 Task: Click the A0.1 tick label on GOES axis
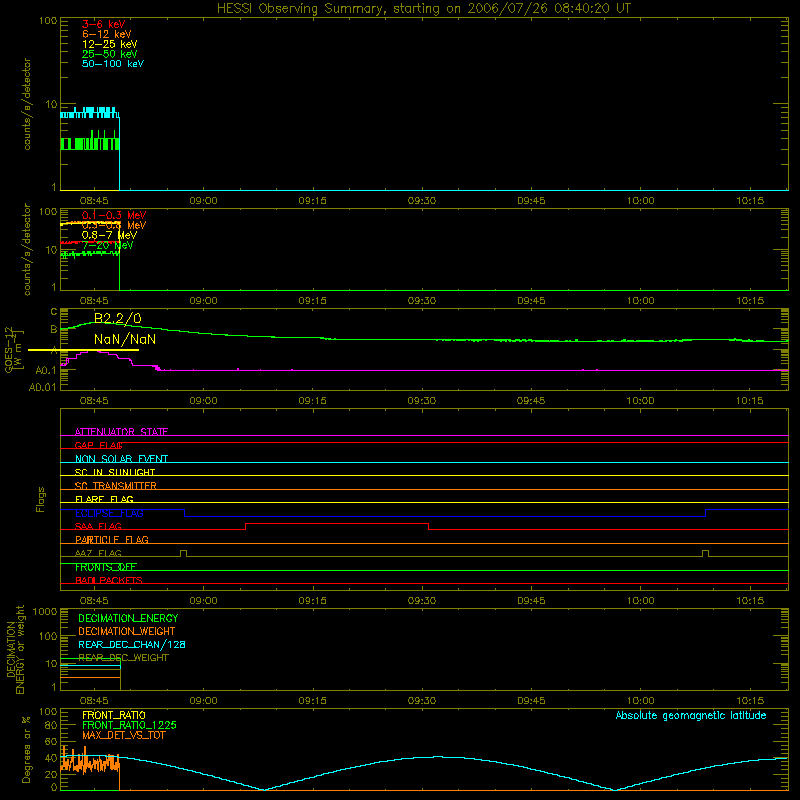[46, 370]
